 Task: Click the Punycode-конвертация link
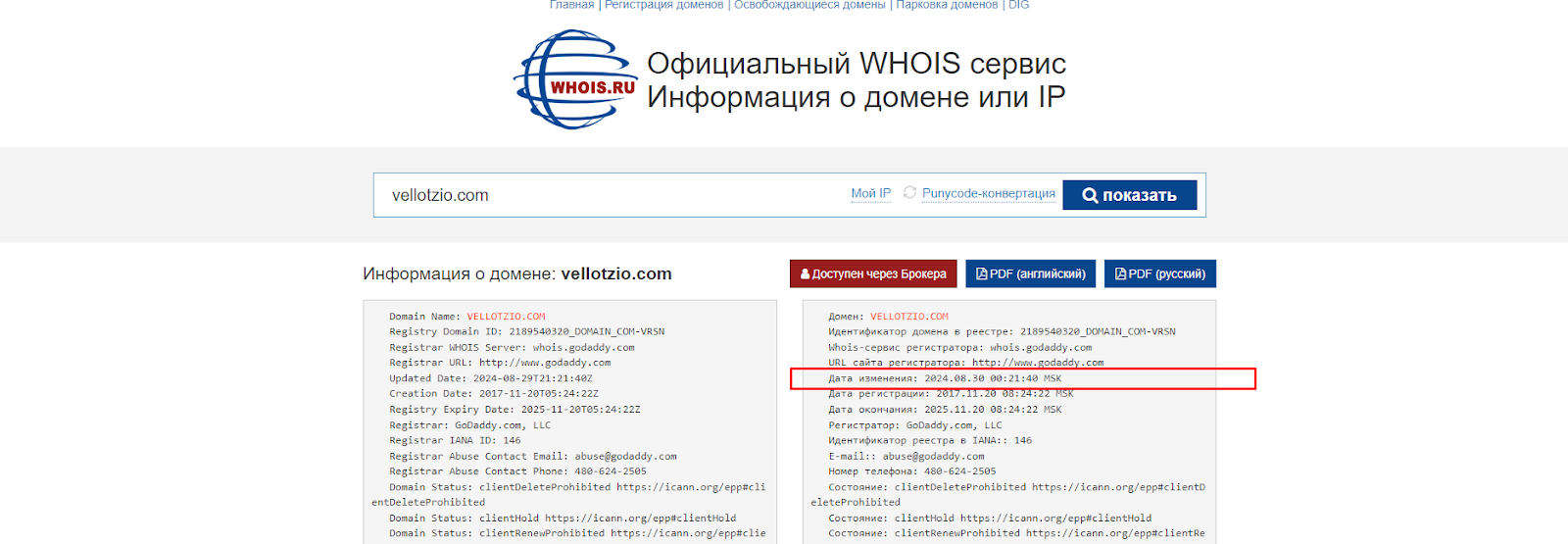click(x=989, y=193)
